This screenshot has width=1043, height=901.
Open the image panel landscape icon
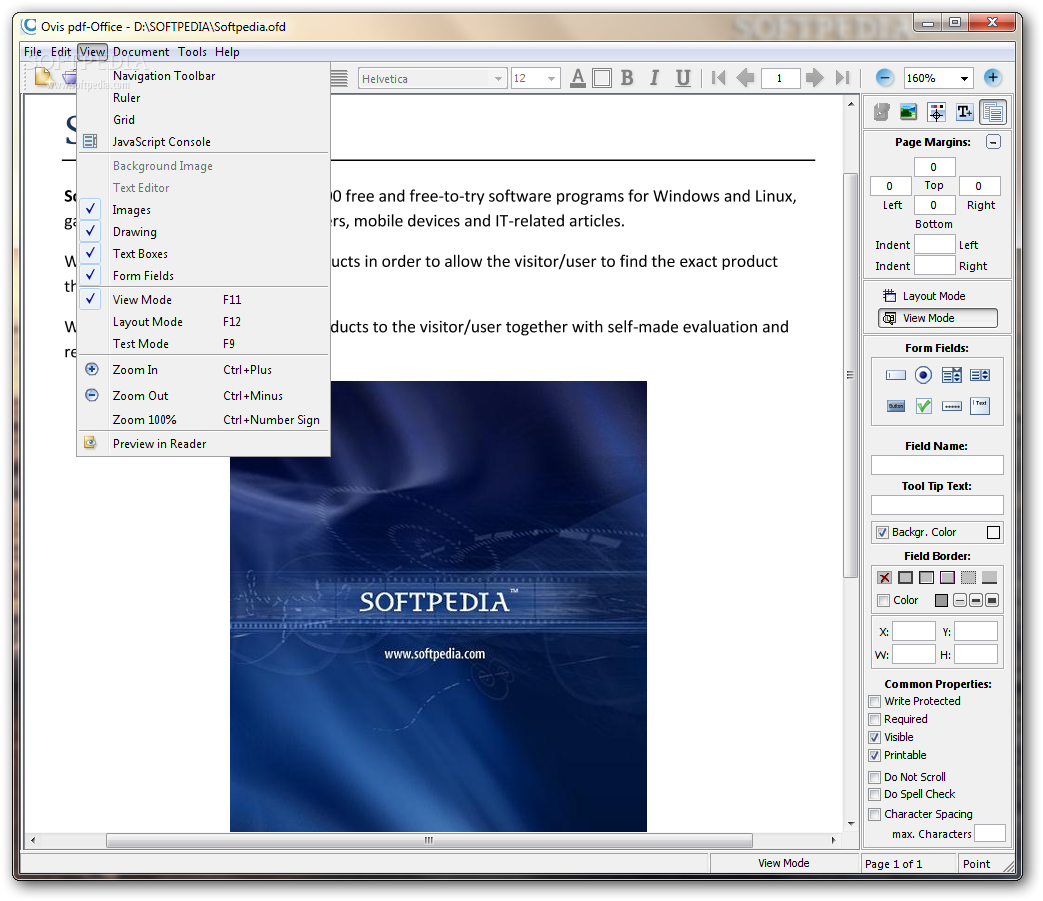coord(908,112)
